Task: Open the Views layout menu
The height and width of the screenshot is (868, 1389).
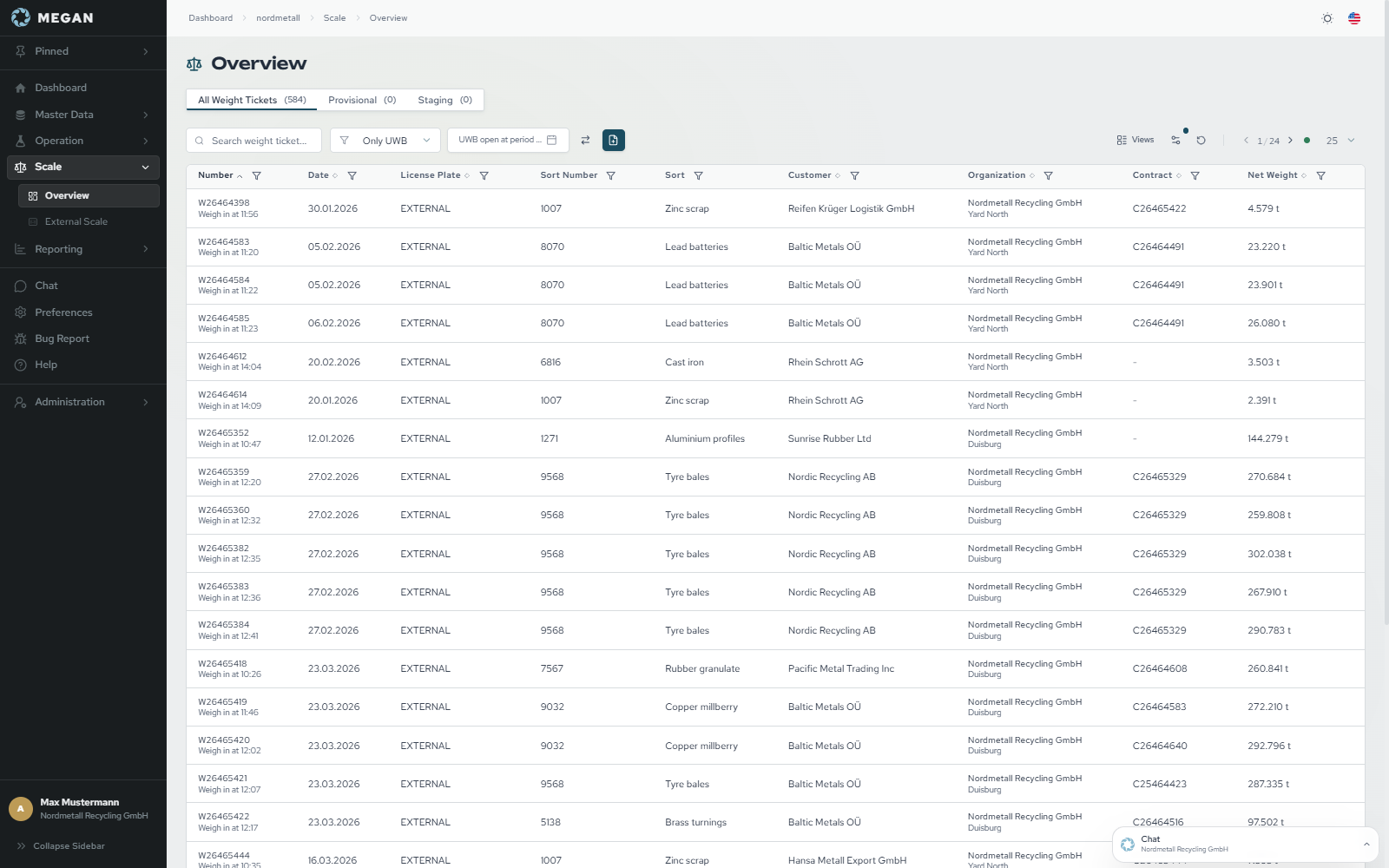Action: [x=1136, y=140]
